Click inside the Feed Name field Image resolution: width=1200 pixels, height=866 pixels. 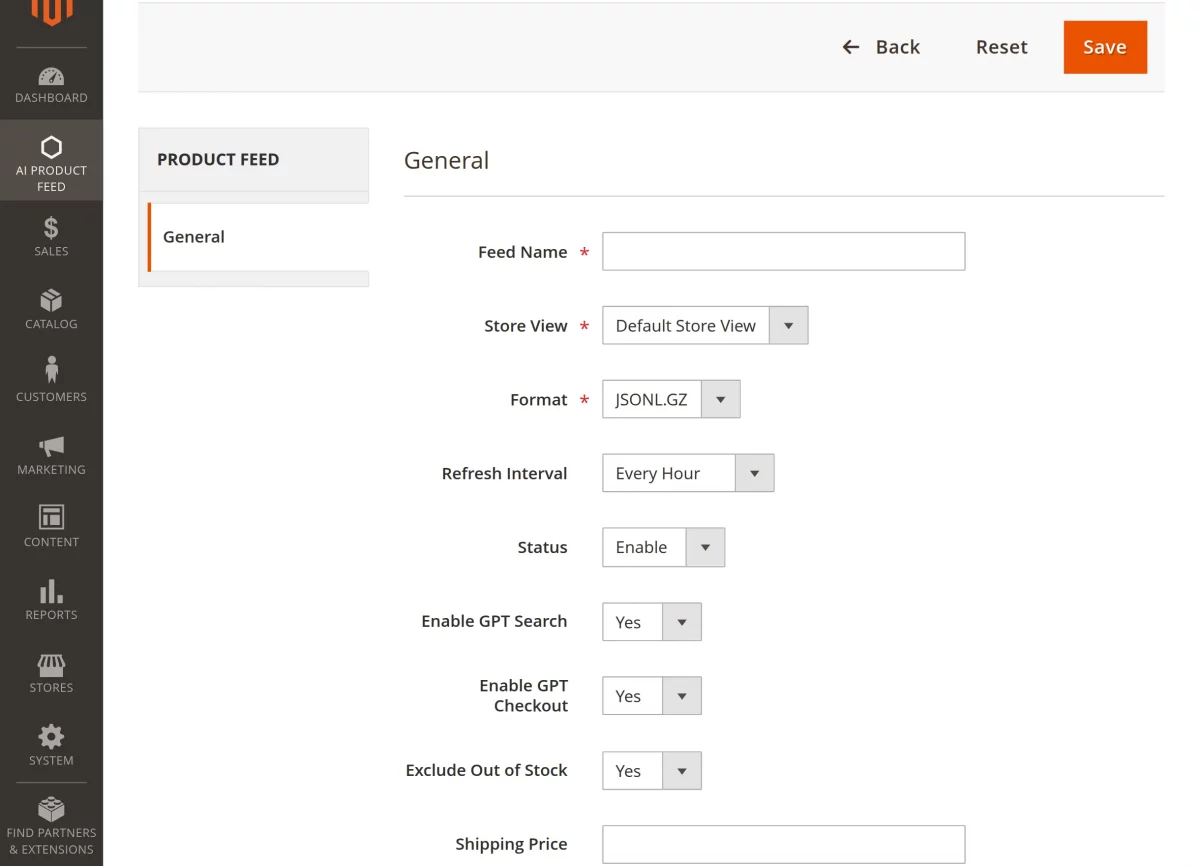click(x=783, y=251)
